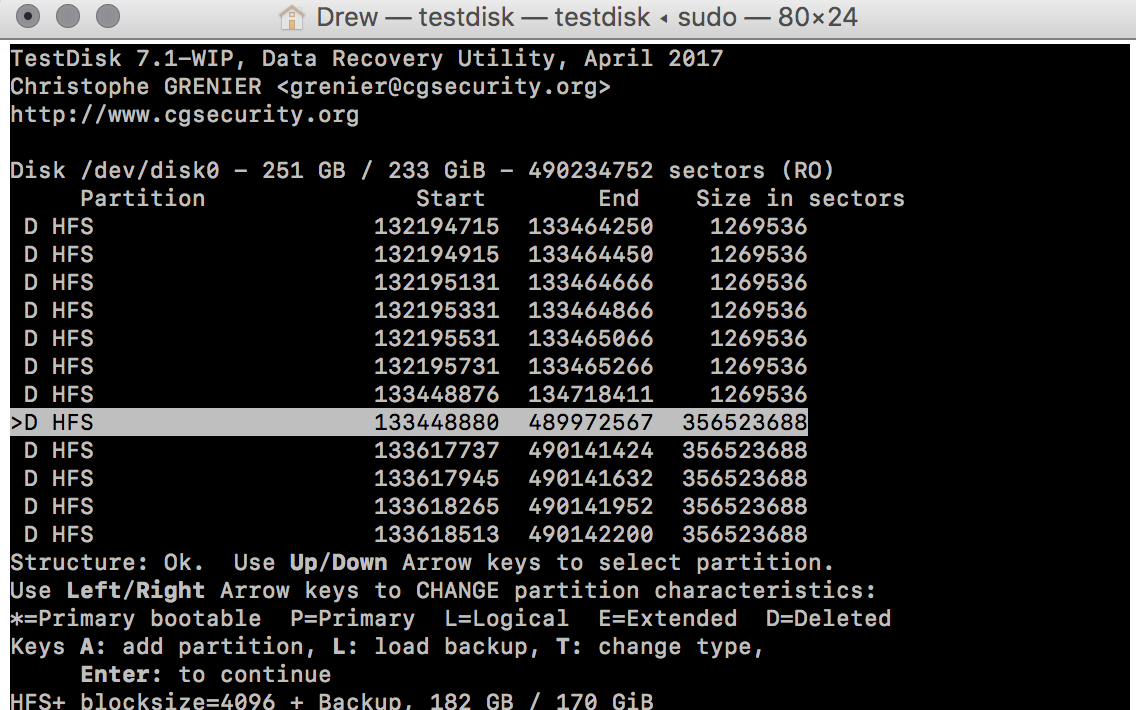This screenshot has width=1136, height=710.
Task: Click 'L=Logical' legend text
Action: 506,619
